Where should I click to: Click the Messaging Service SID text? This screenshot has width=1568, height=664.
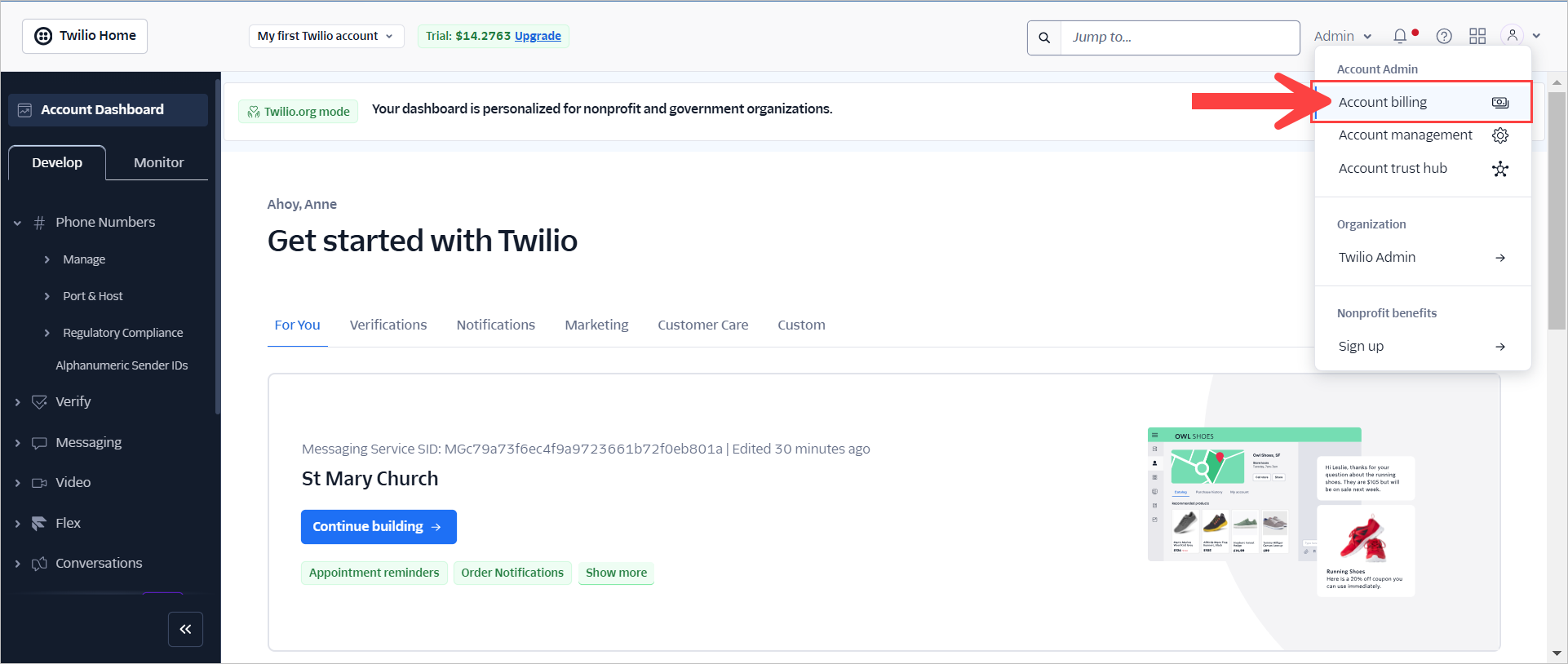[x=512, y=449]
